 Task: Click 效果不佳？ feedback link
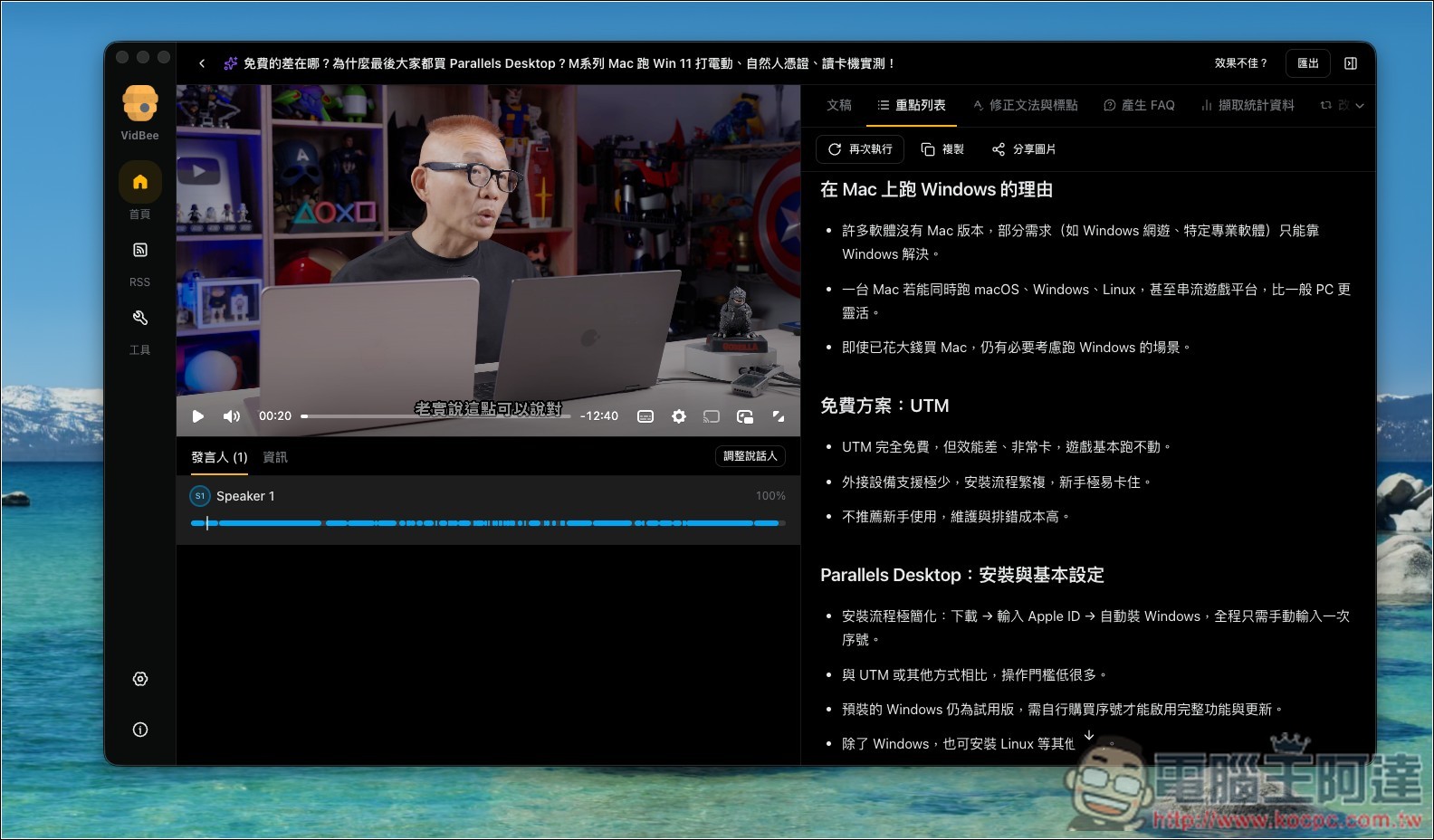tap(1240, 63)
